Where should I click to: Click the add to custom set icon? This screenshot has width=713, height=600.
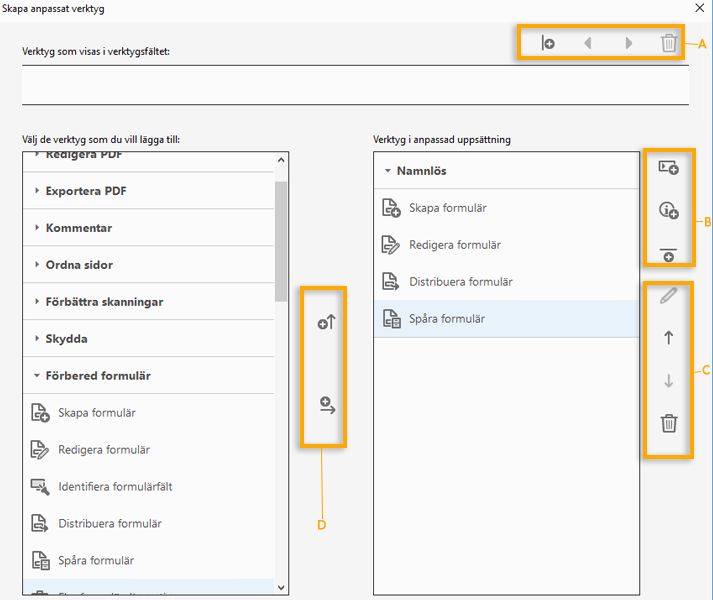coord(325,405)
